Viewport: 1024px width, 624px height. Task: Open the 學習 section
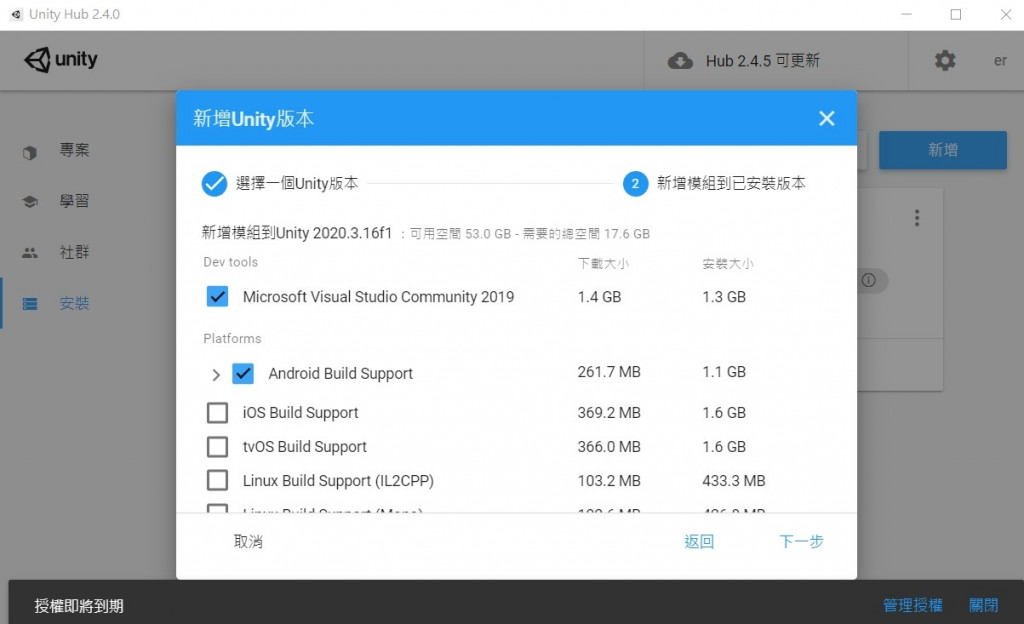click(x=74, y=201)
